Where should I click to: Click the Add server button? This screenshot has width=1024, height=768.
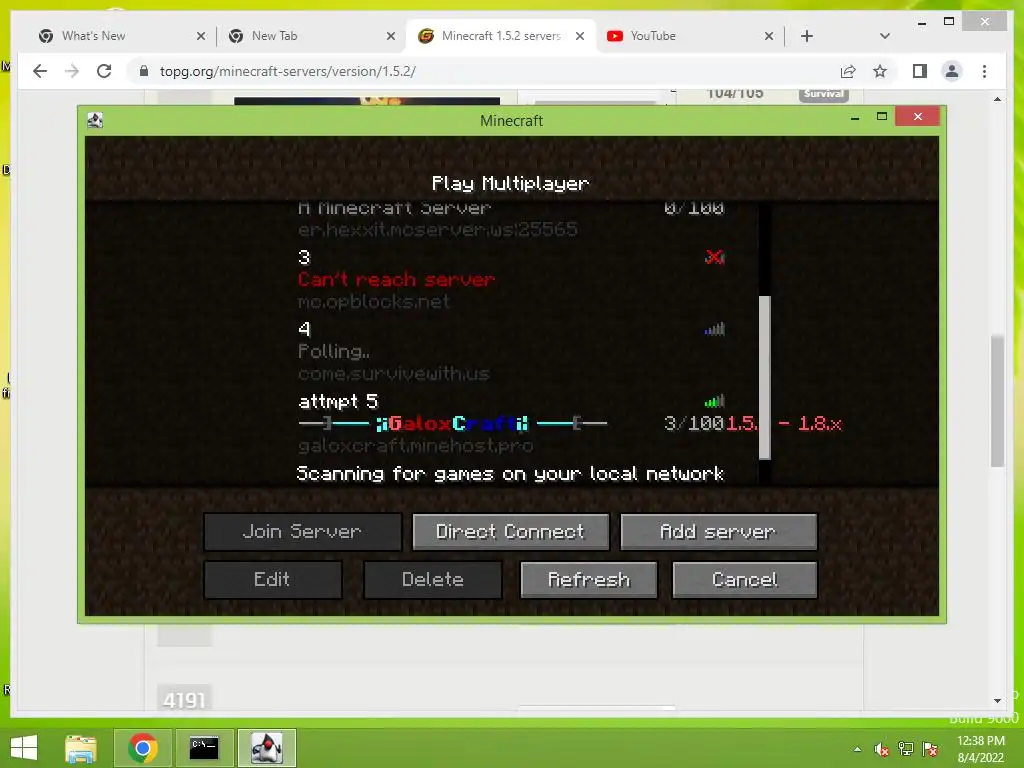coord(718,532)
